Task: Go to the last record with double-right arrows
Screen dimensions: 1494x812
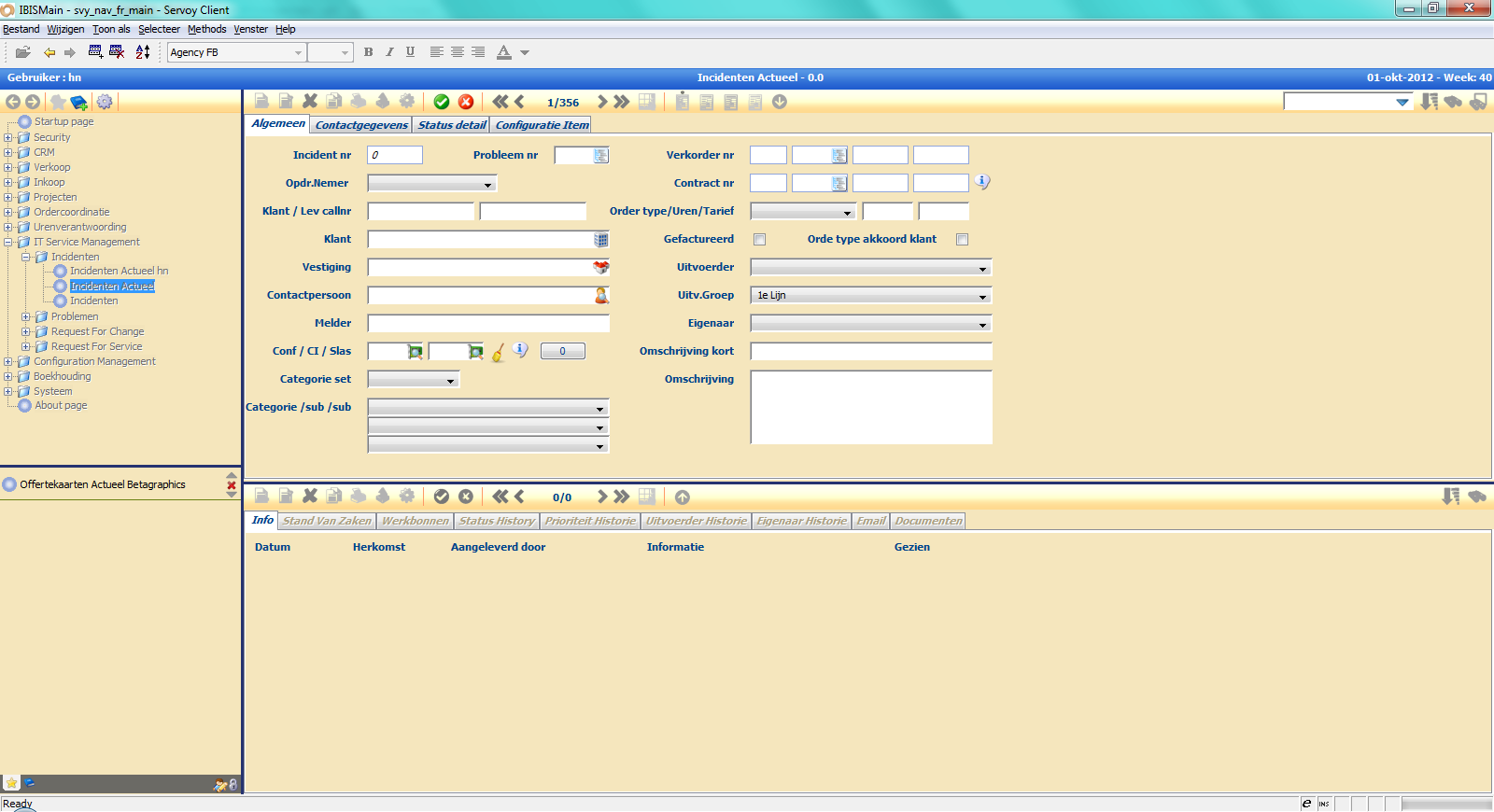Action: (x=622, y=102)
